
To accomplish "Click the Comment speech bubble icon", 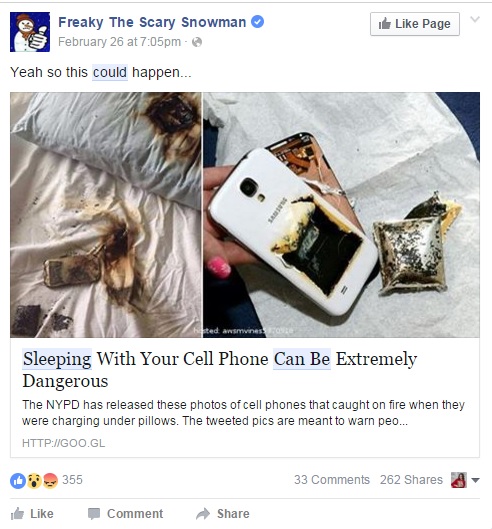I will coord(94,514).
